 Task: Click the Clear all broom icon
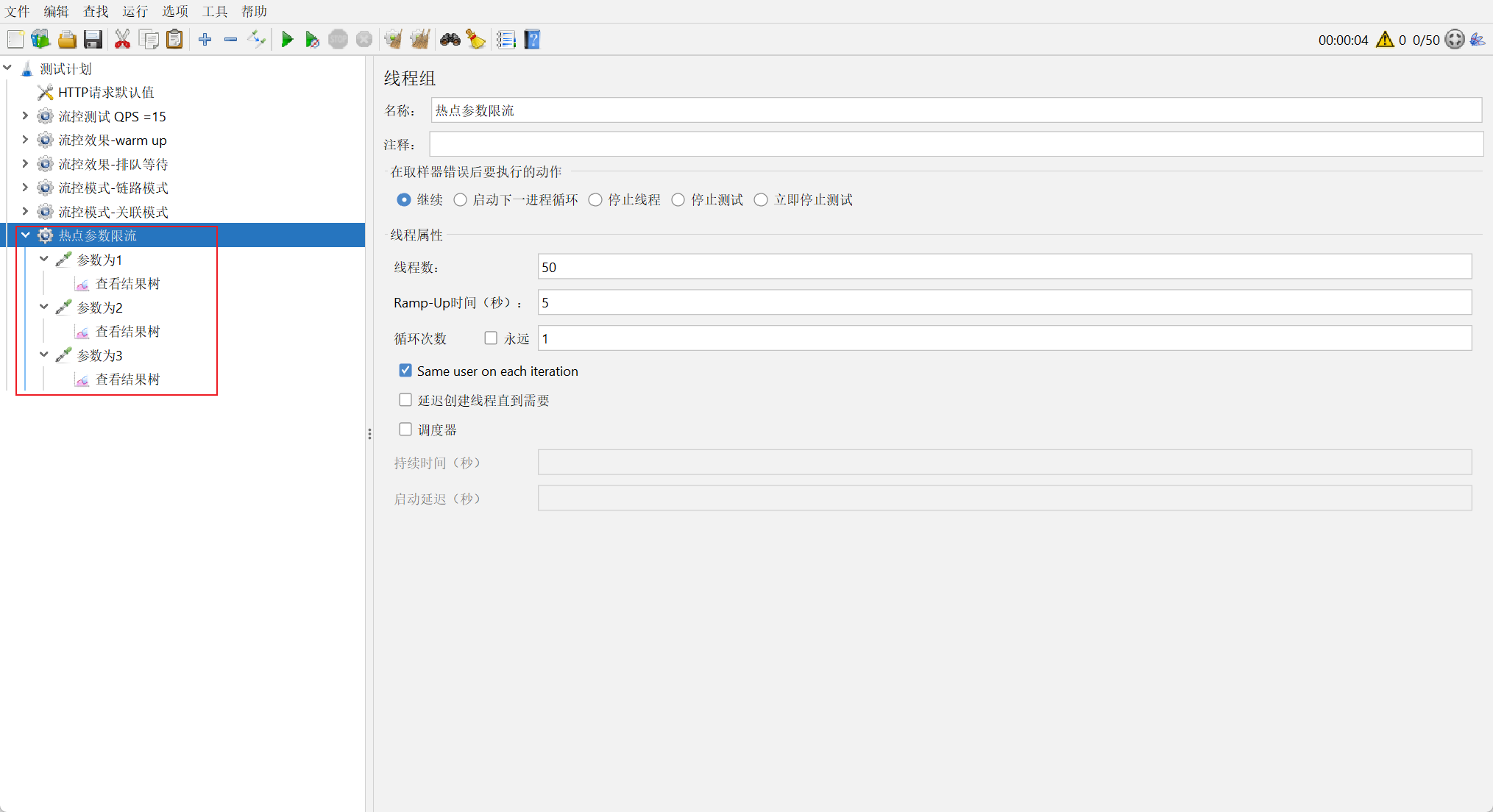[x=419, y=40]
